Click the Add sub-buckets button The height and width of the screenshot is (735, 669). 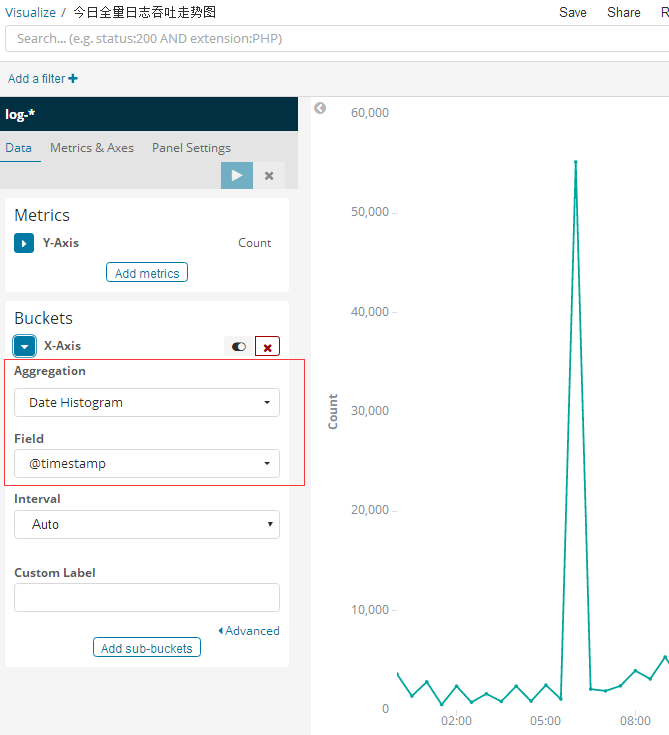pyautogui.click(x=147, y=648)
